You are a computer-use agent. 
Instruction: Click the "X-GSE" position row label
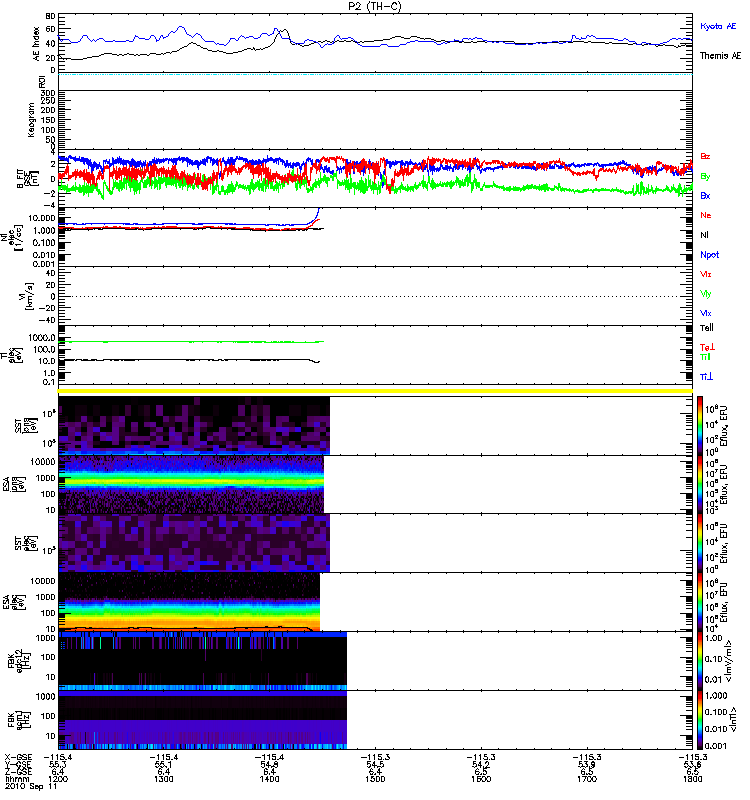click(x=18, y=758)
